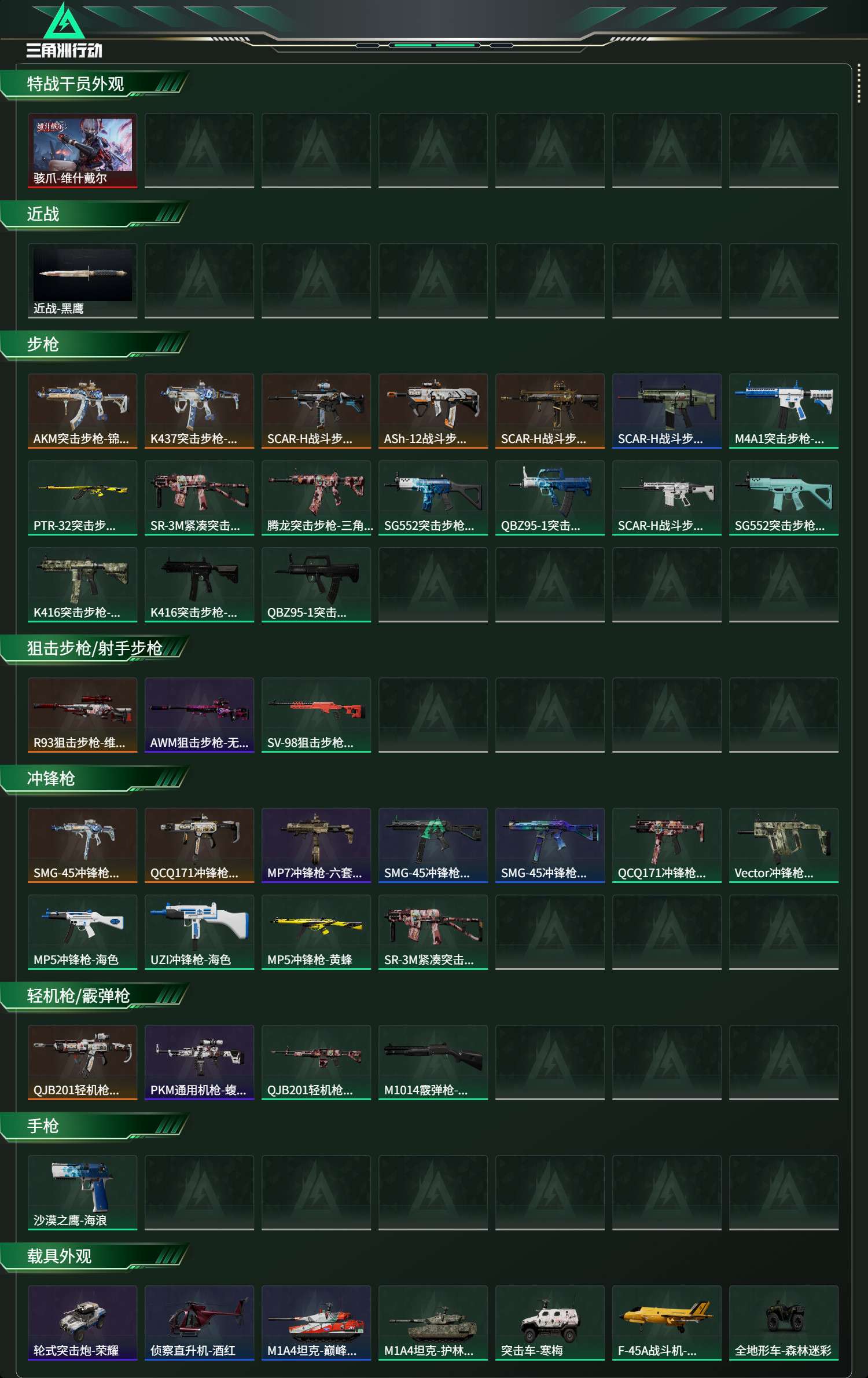
Task: Select the 沙漠之鹰-海浪 pistol skin
Action: pyautogui.click(x=82, y=1193)
